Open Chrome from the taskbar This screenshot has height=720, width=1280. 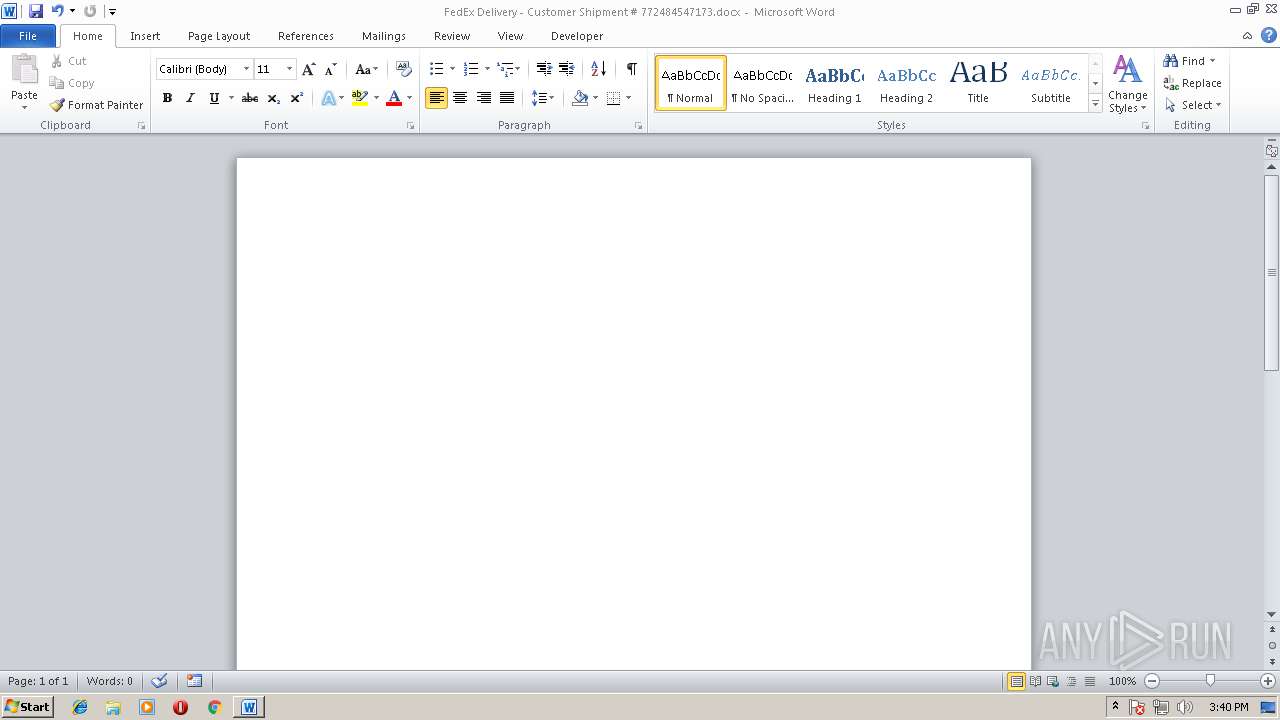click(x=213, y=707)
